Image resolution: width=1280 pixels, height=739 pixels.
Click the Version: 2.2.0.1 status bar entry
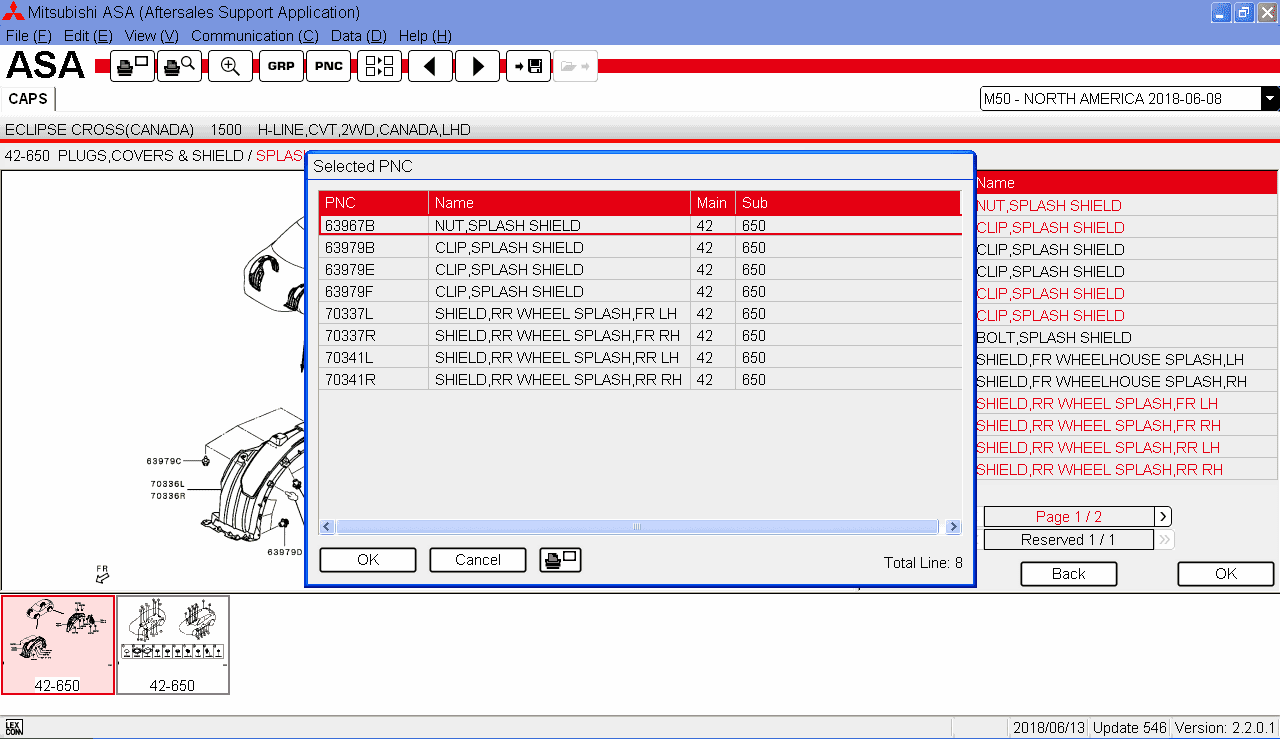[x=1225, y=728]
